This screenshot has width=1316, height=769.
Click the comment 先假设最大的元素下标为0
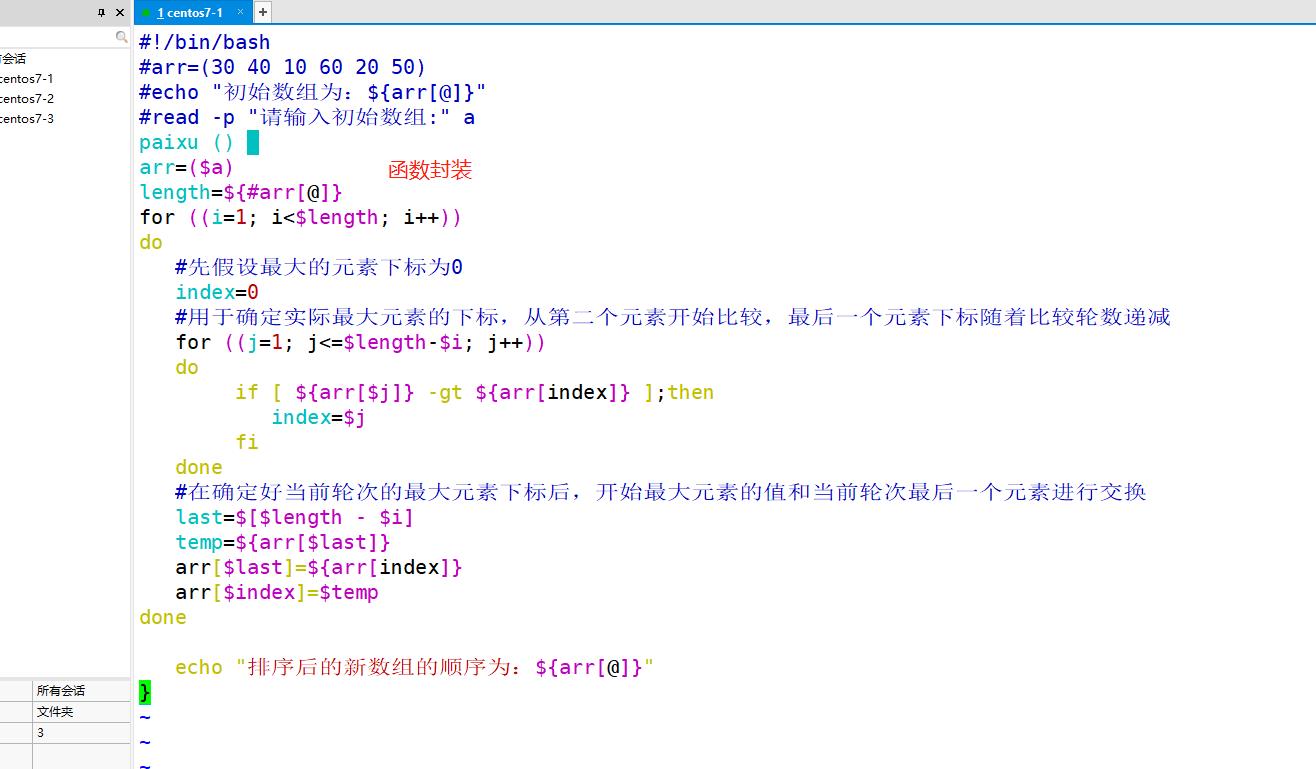point(319,267)
